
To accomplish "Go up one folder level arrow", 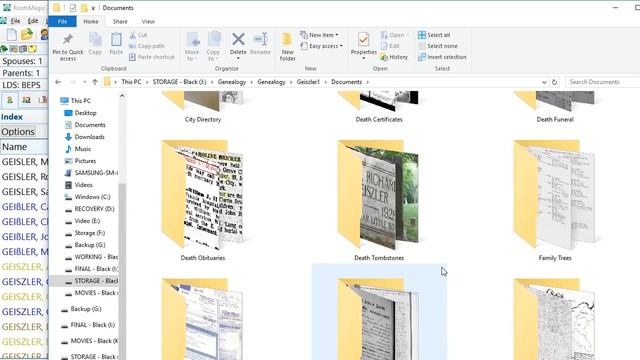I will pos(95,82).
